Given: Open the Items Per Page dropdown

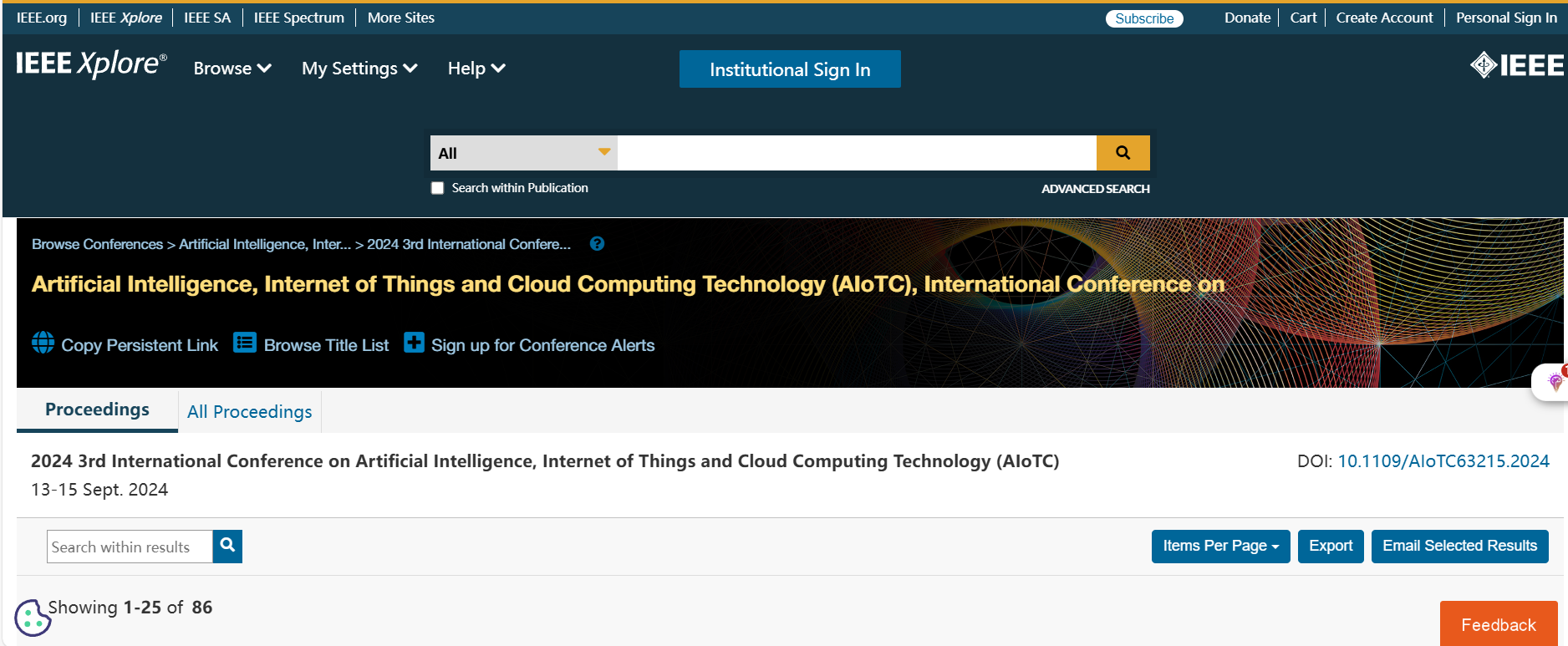Looking at the screenshot, I should click(x=1220, y=547).
